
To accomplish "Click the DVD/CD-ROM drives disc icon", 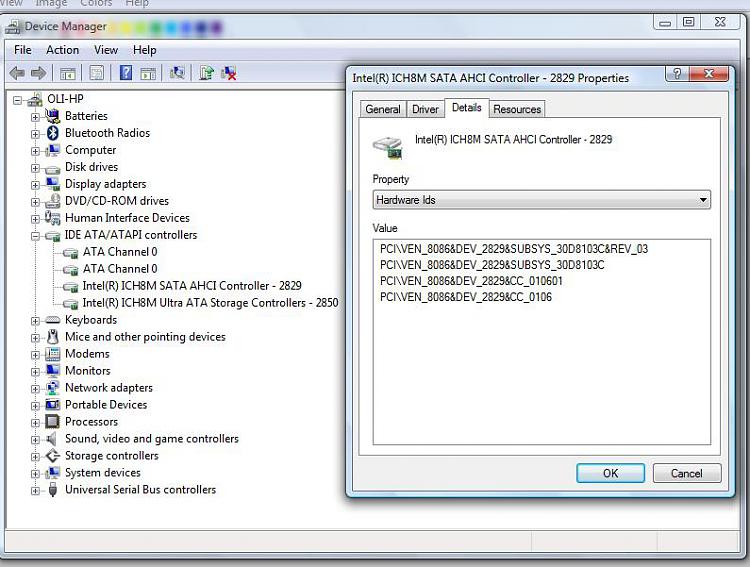I will click(53, 201).
